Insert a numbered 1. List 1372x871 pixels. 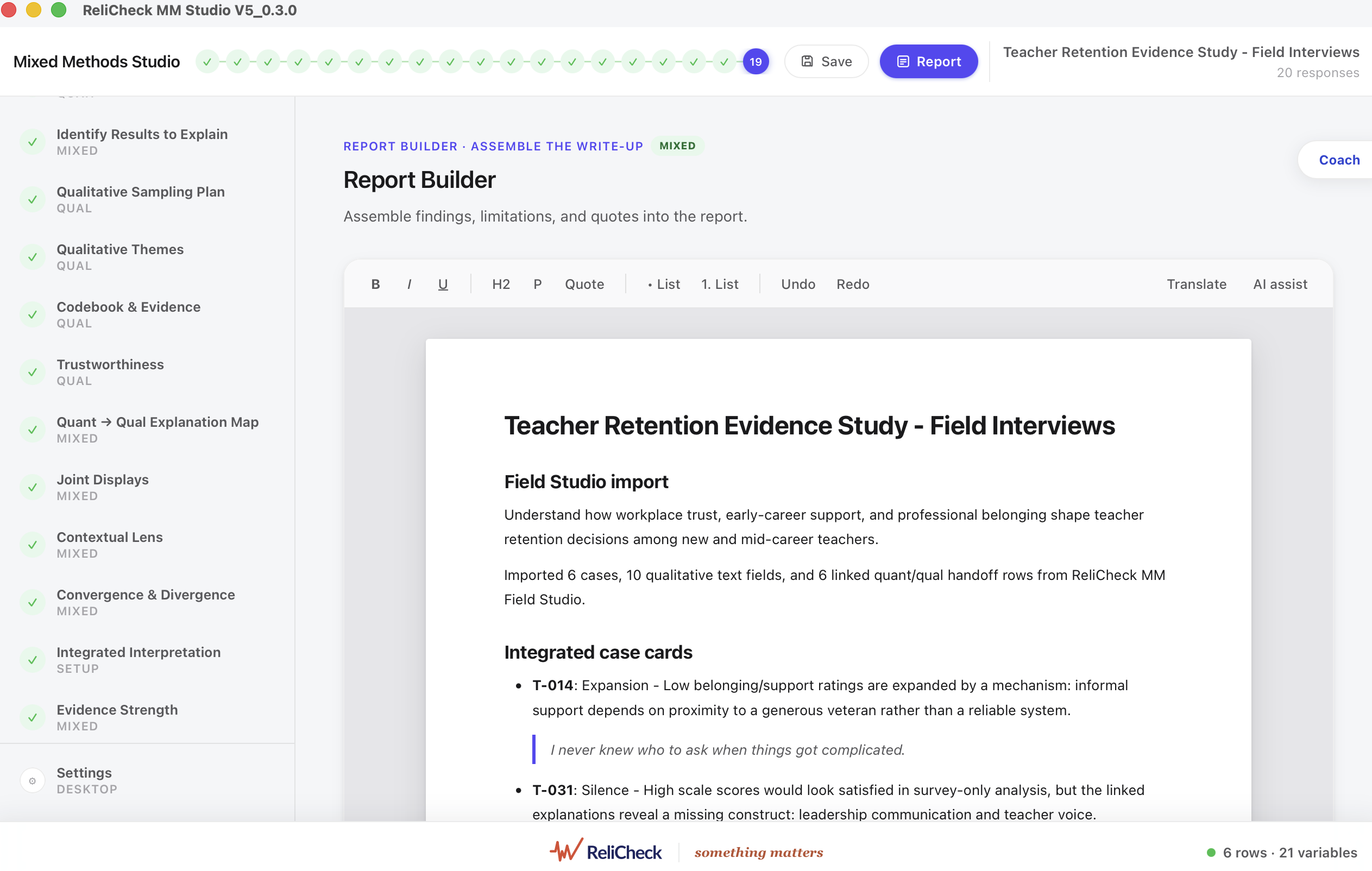[720, 283]
